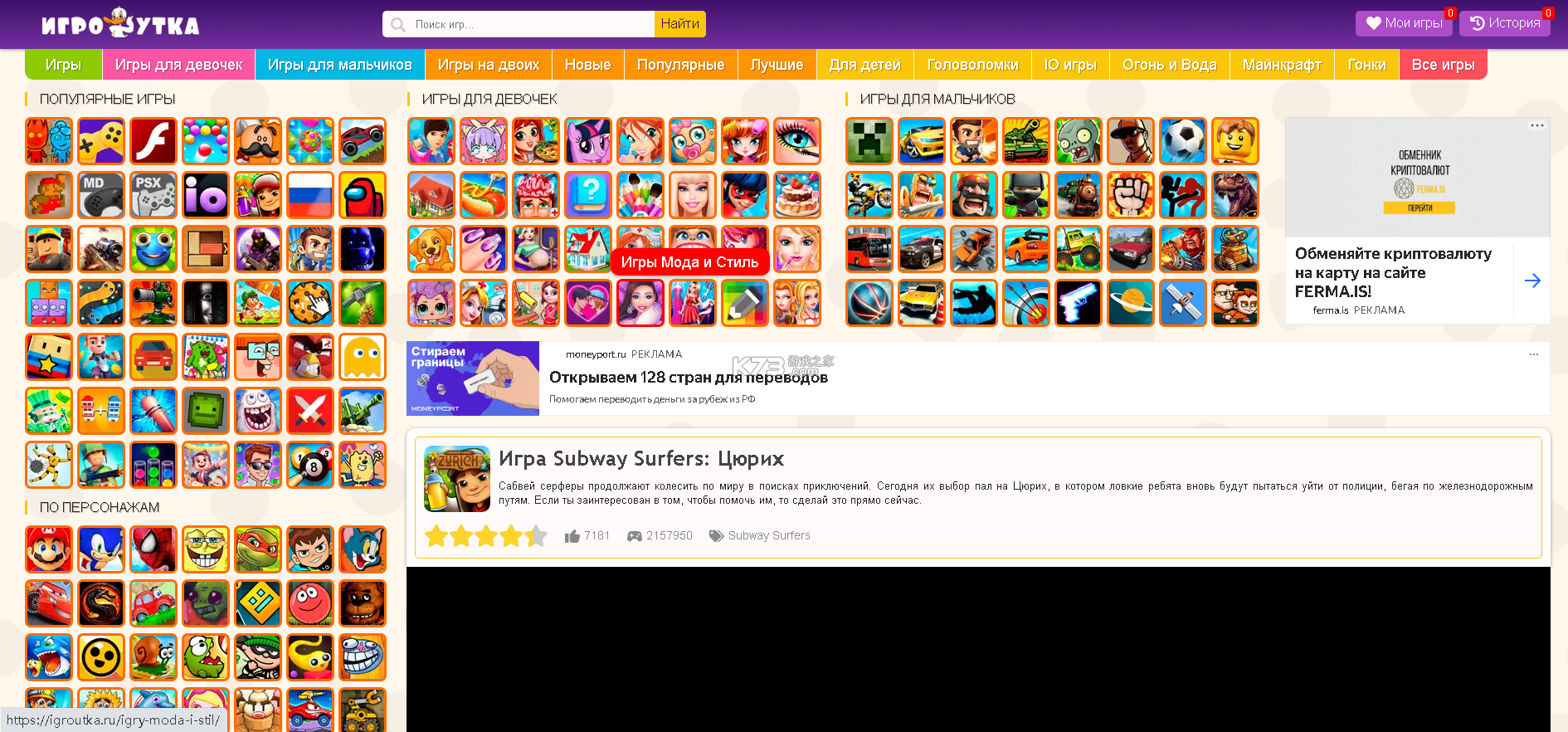Open the 'Игры для девочек' menu tab

[178, 65]
